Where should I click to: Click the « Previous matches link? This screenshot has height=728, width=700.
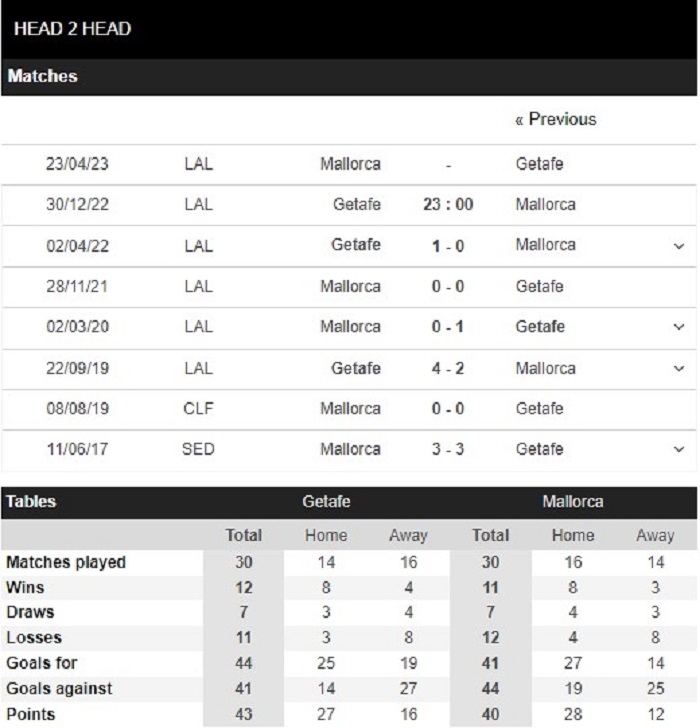(x=556, y=119)
